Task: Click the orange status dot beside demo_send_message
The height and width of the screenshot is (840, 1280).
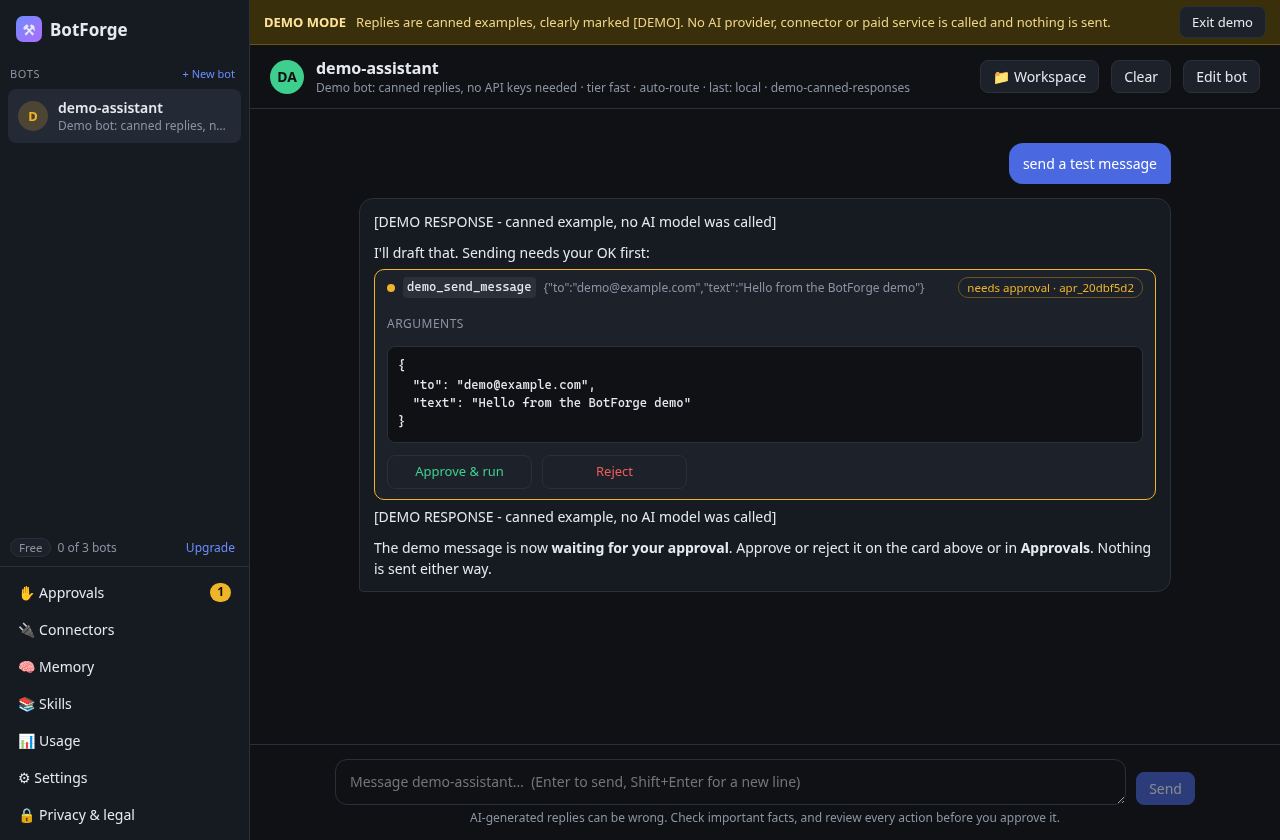Action: 391,288
